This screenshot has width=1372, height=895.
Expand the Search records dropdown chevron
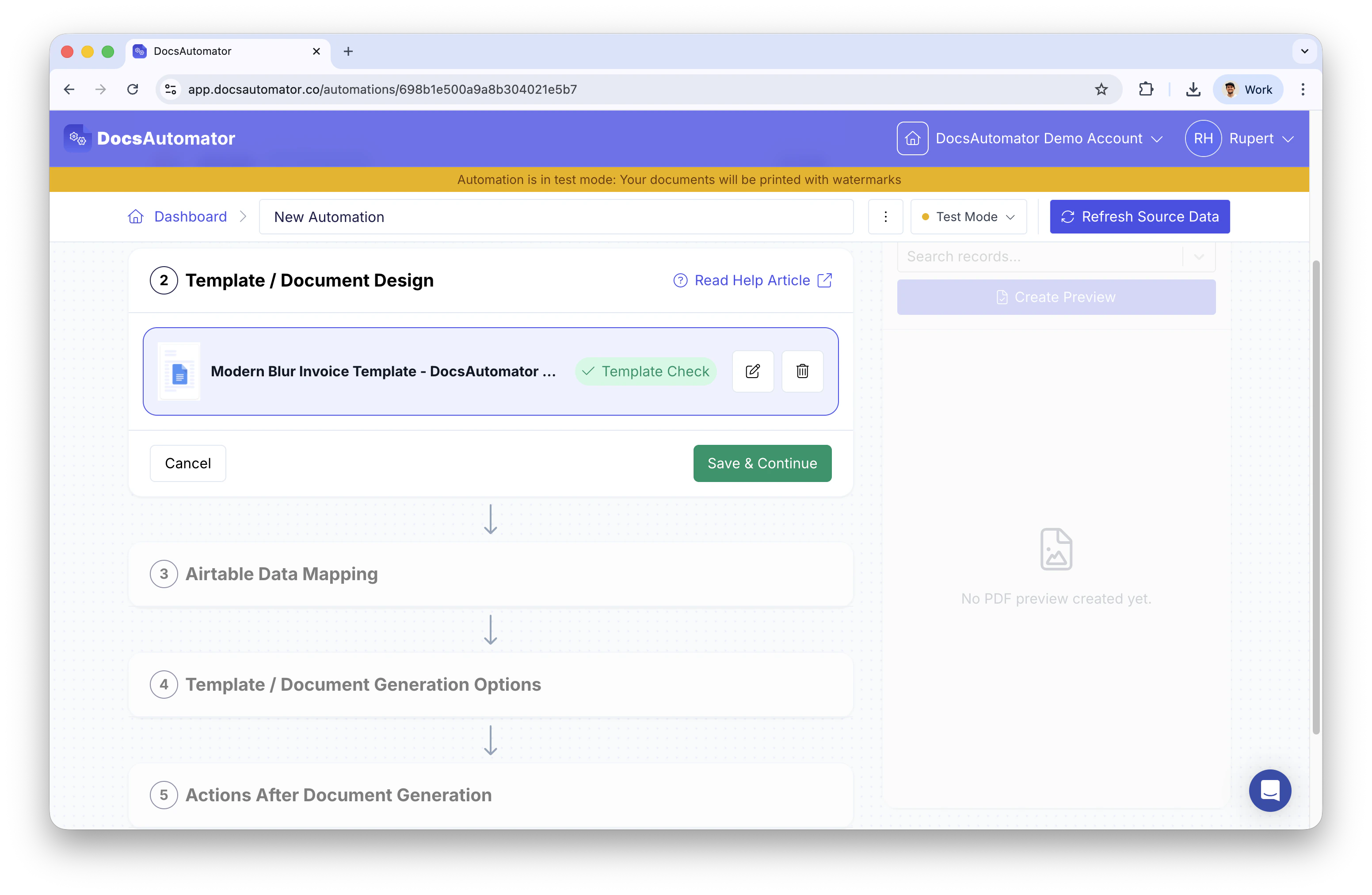pyautogui.click(x=1199, y=256)
